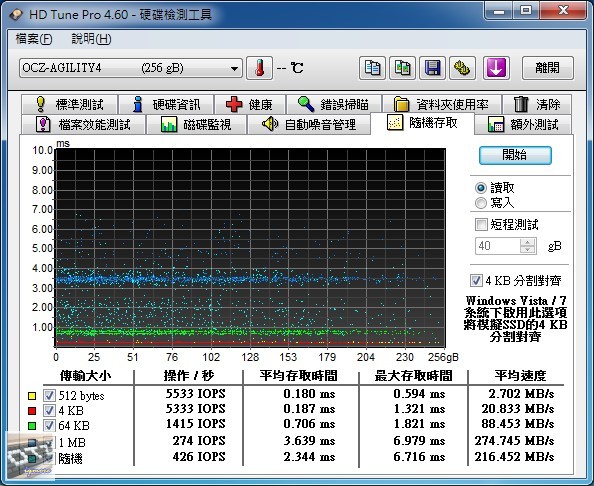Click the short test size field showing 40
The image size is (594, 486).
tap(498, 246)
